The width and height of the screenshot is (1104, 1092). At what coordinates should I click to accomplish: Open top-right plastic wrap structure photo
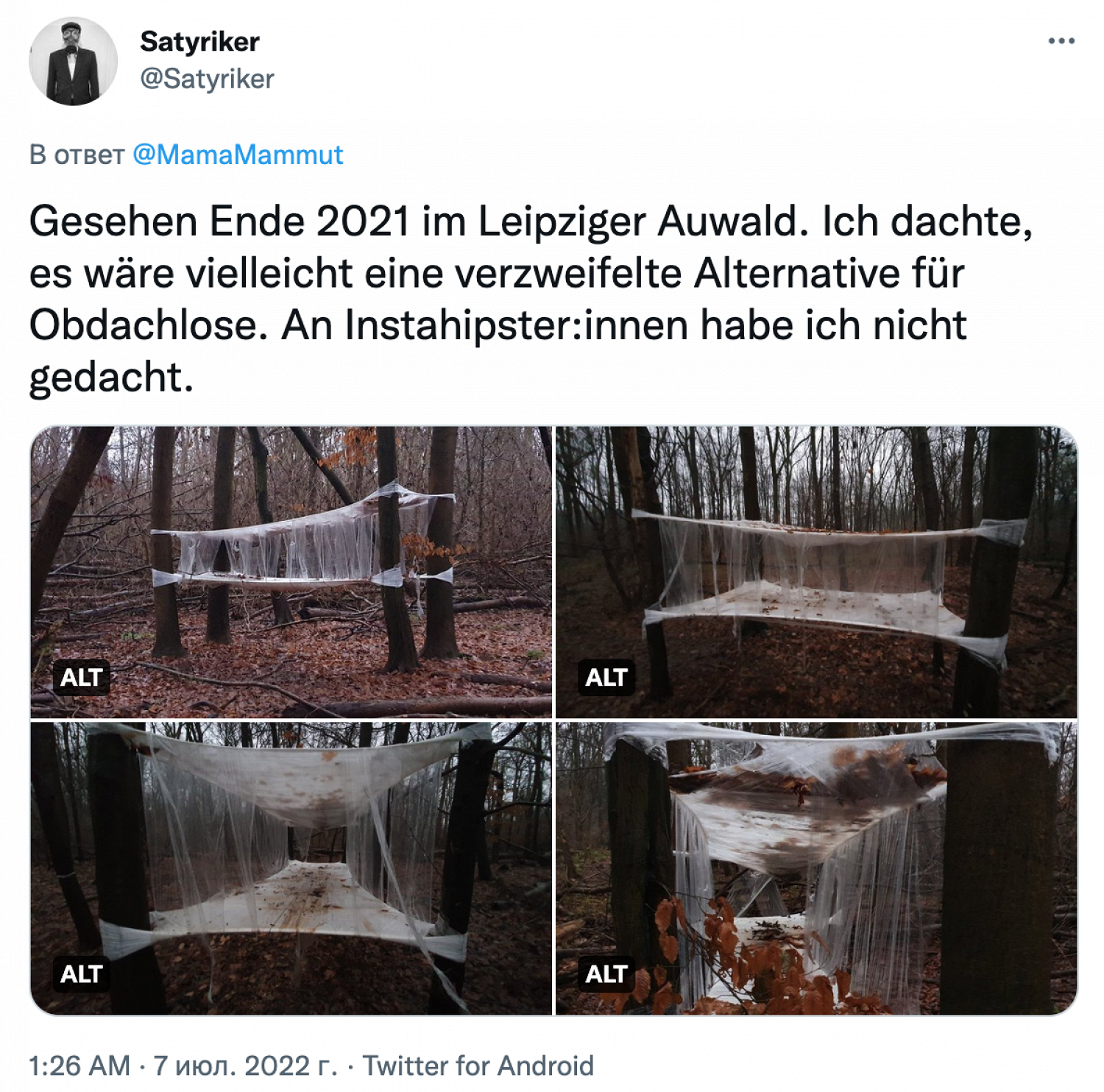coord(816,572)
